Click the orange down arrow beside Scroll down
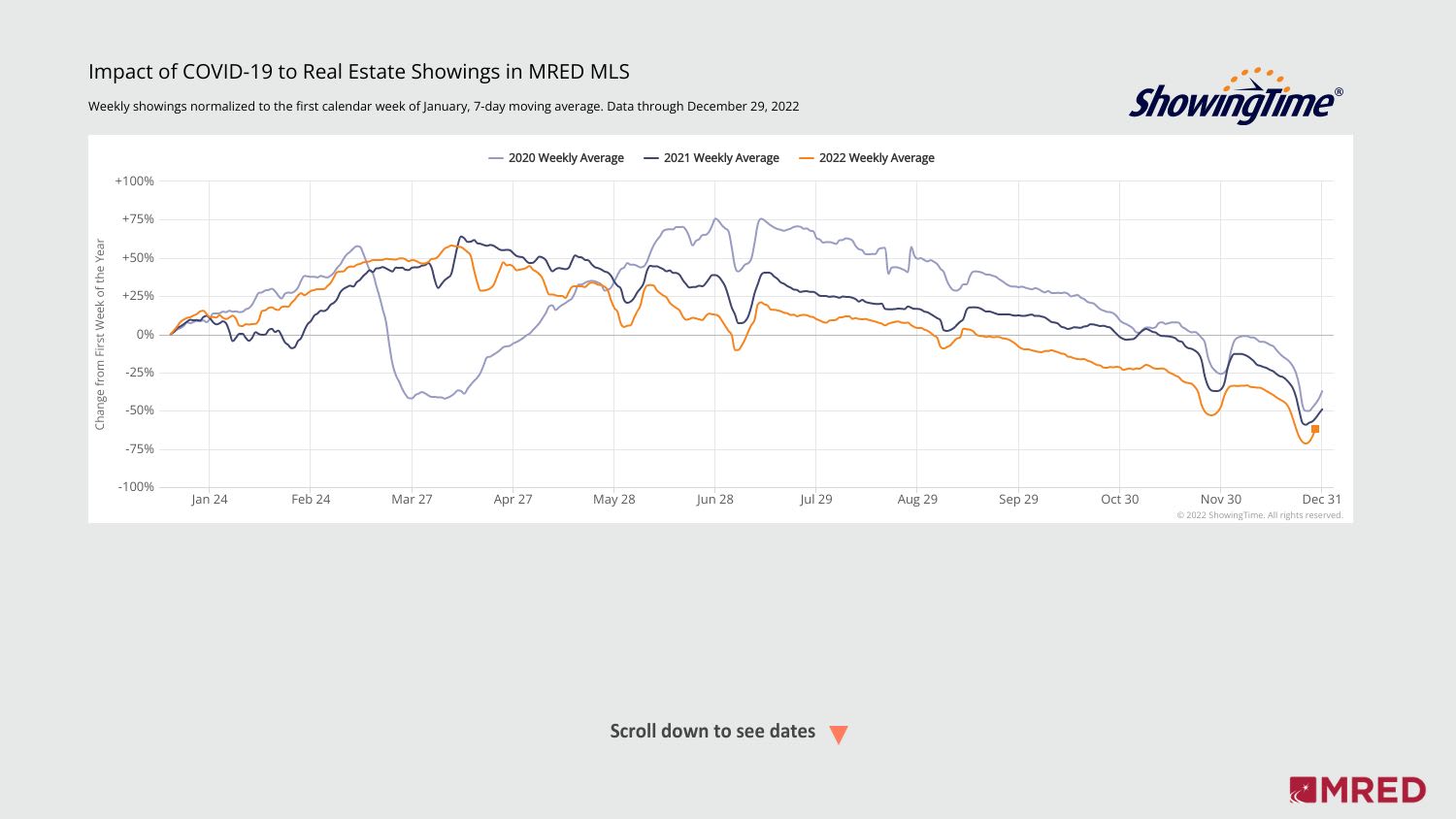 pyautogui.click(x=839, y=735)
